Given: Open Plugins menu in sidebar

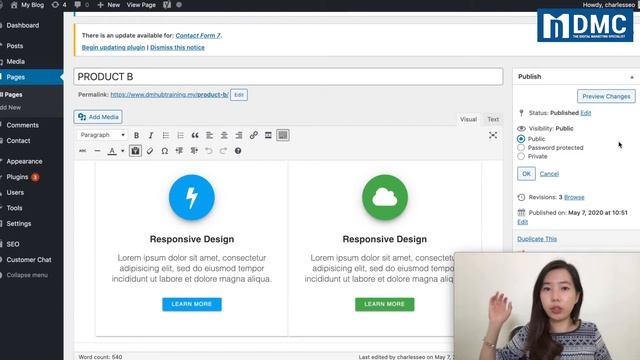Looking at the screenshot, I should 17,177.
